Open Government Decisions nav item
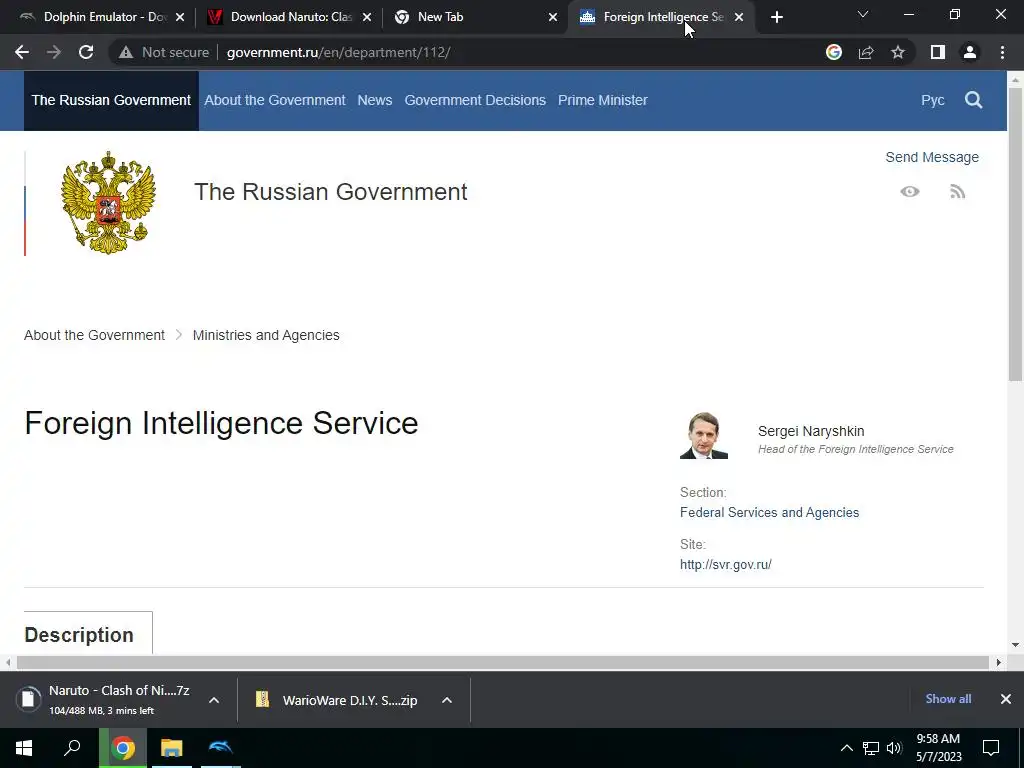Screen dimensions: 1024x768 click(x=475, y=101)
